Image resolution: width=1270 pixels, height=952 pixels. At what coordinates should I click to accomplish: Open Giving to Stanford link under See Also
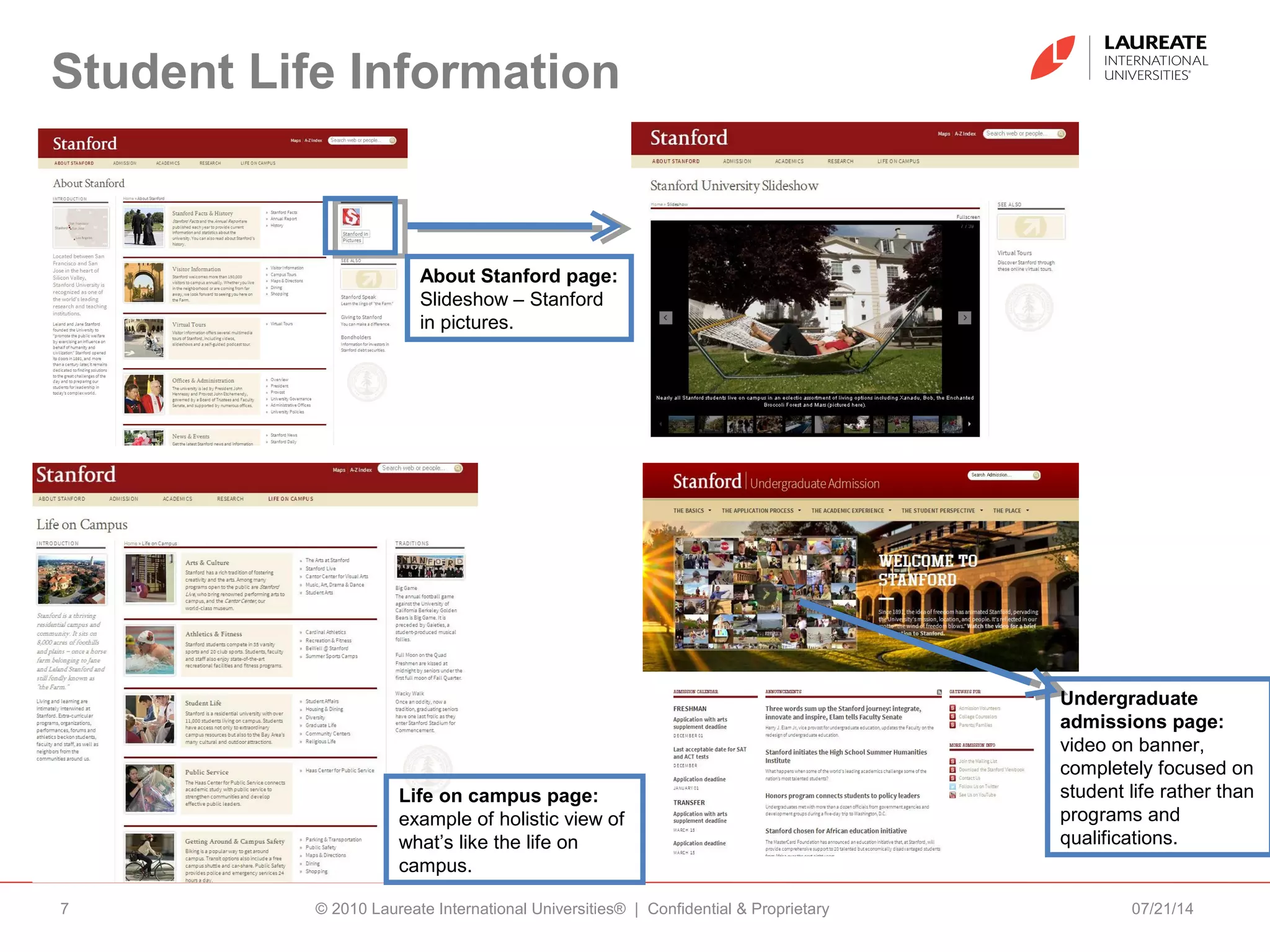coord(362,317)
